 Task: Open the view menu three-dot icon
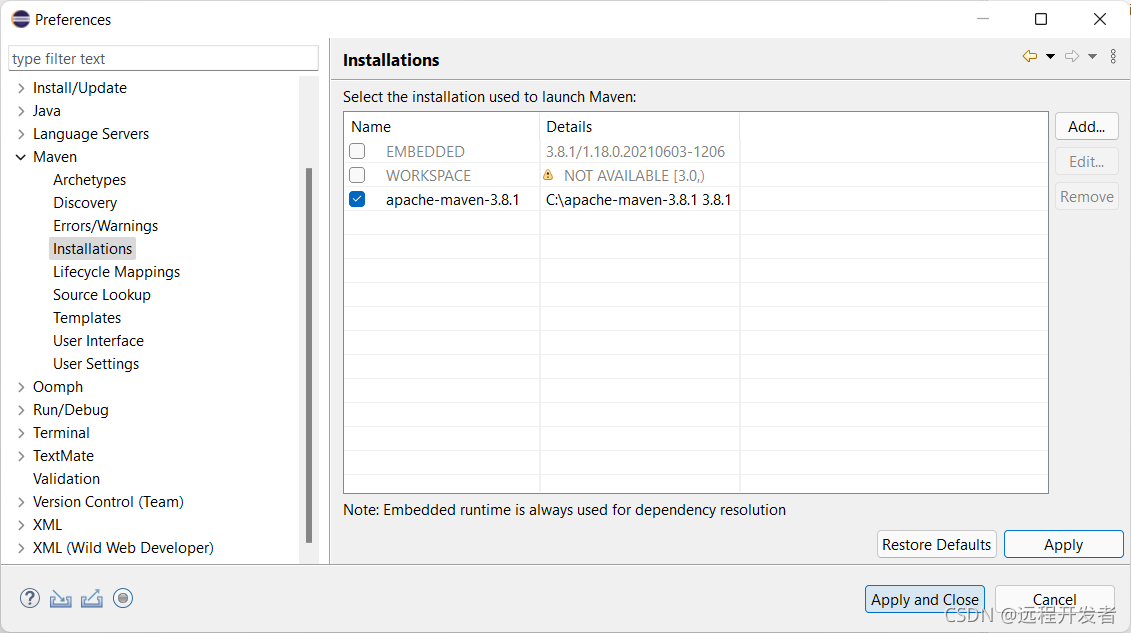[x=1113, y=56]
